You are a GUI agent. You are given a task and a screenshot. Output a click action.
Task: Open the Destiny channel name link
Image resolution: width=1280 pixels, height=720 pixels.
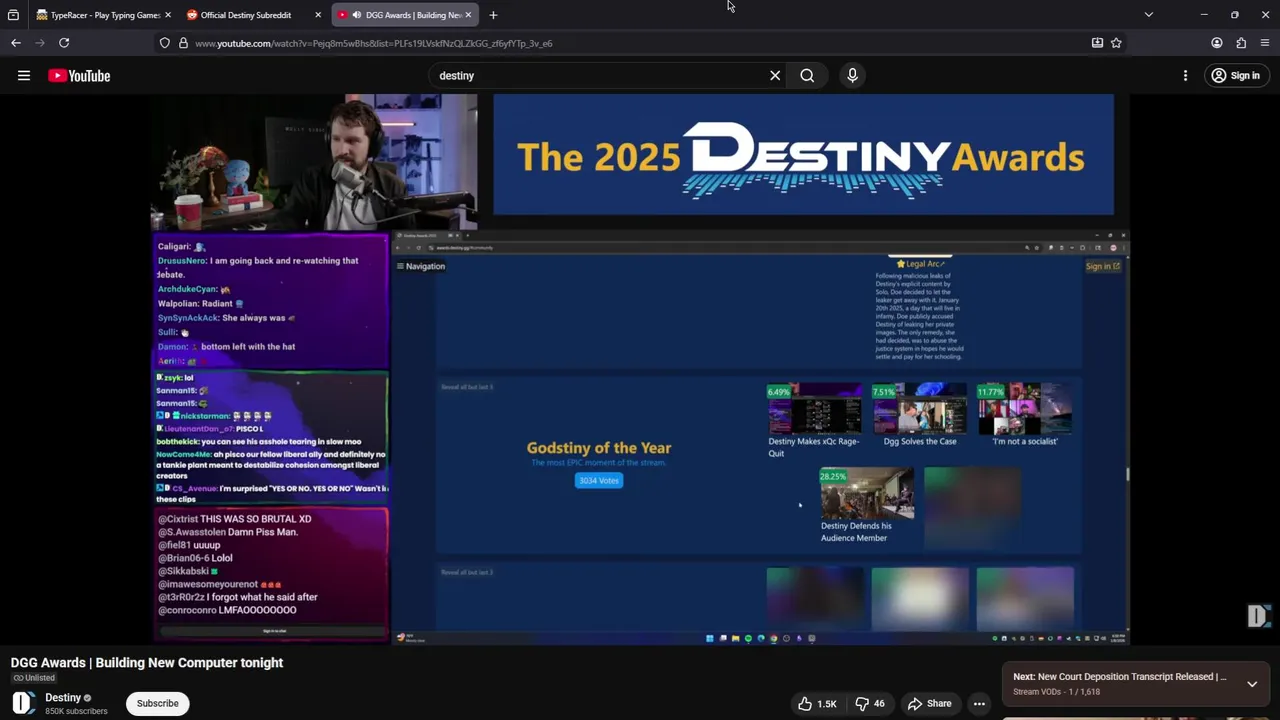click(63, 698)
